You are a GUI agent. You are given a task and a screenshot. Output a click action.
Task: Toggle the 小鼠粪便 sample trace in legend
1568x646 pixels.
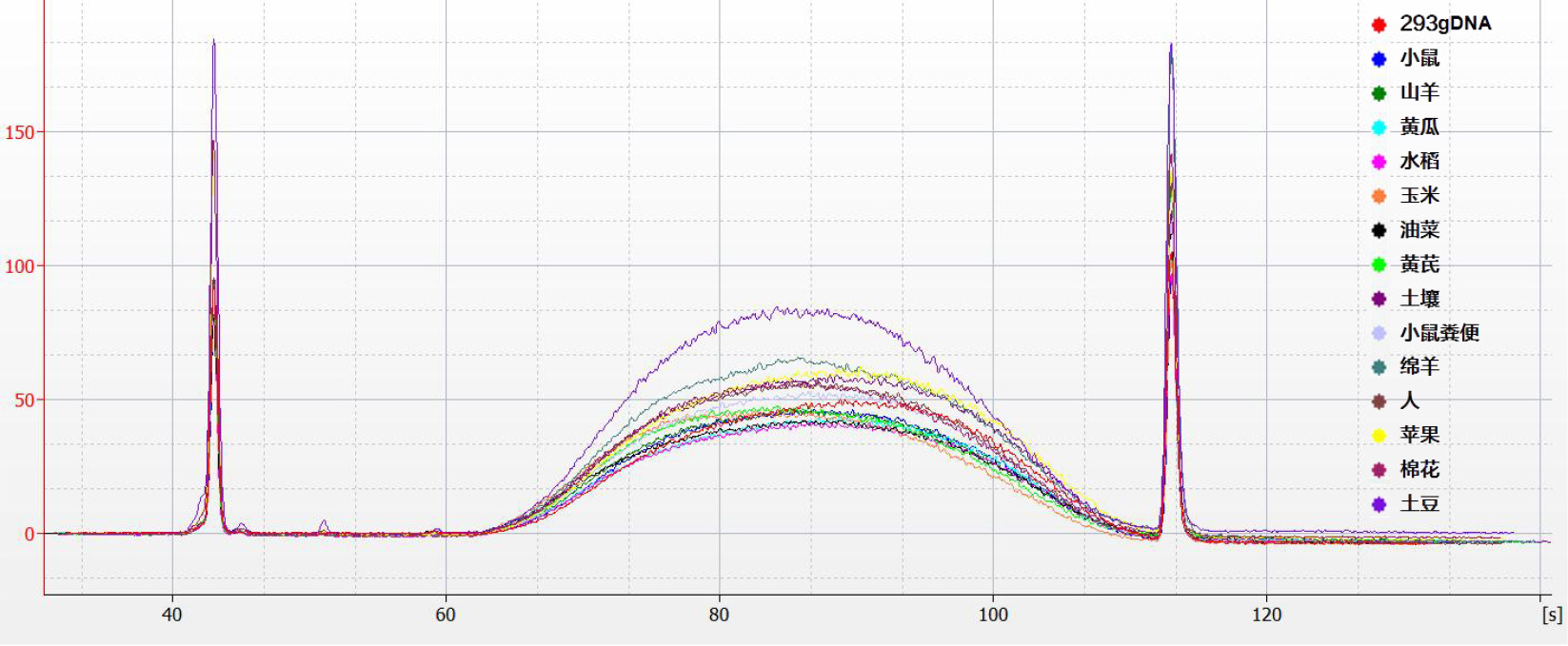click(1439, 333)
